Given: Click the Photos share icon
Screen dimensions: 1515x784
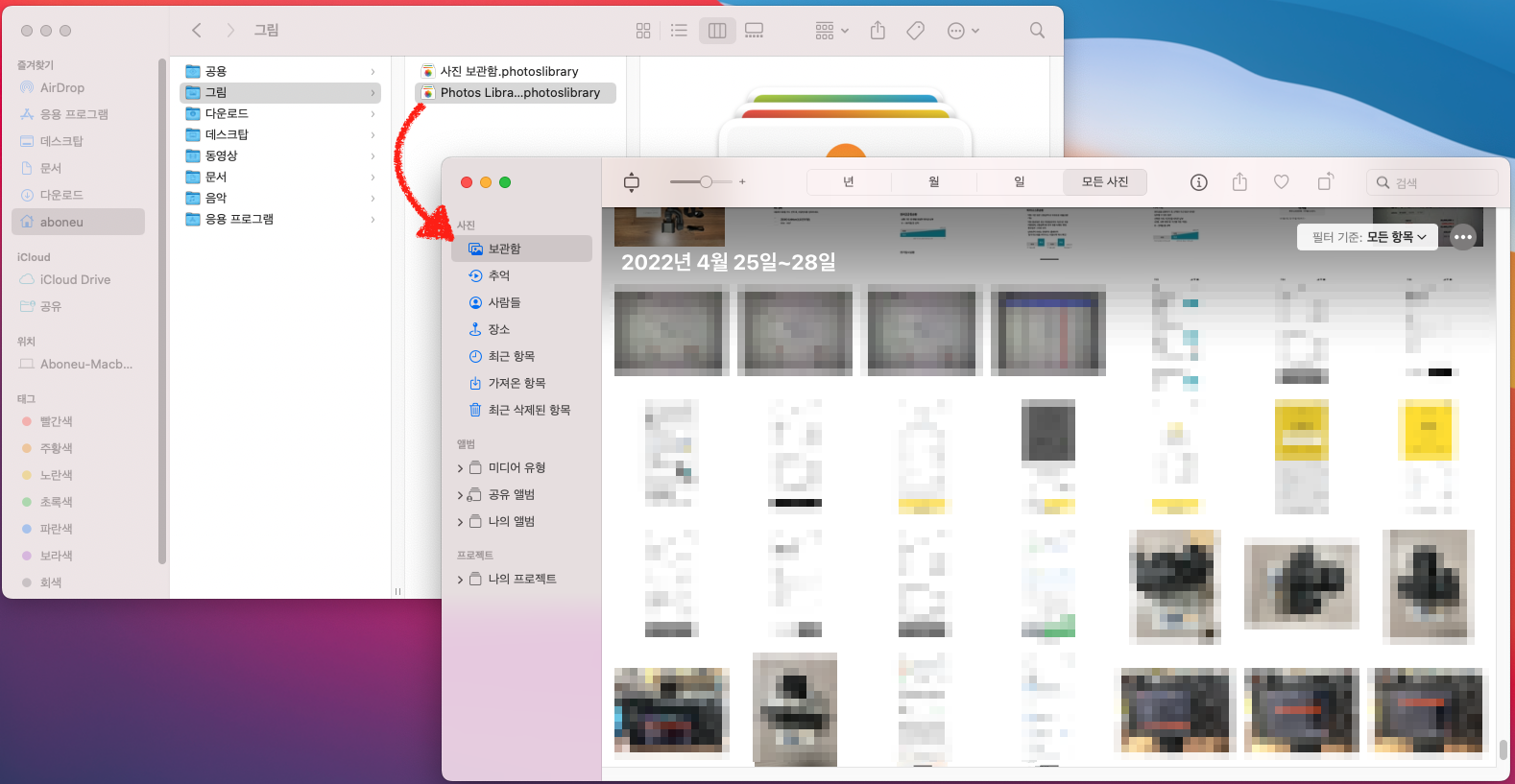Looking at the screenshot, I should (1239, 181).
